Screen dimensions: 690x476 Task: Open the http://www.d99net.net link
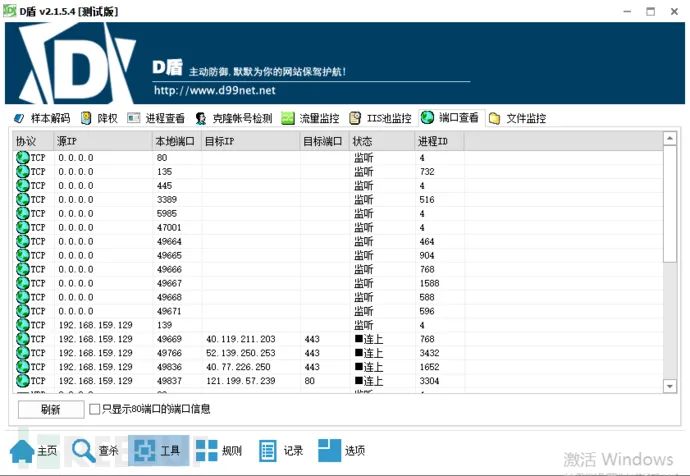click(x=215, y=91)
